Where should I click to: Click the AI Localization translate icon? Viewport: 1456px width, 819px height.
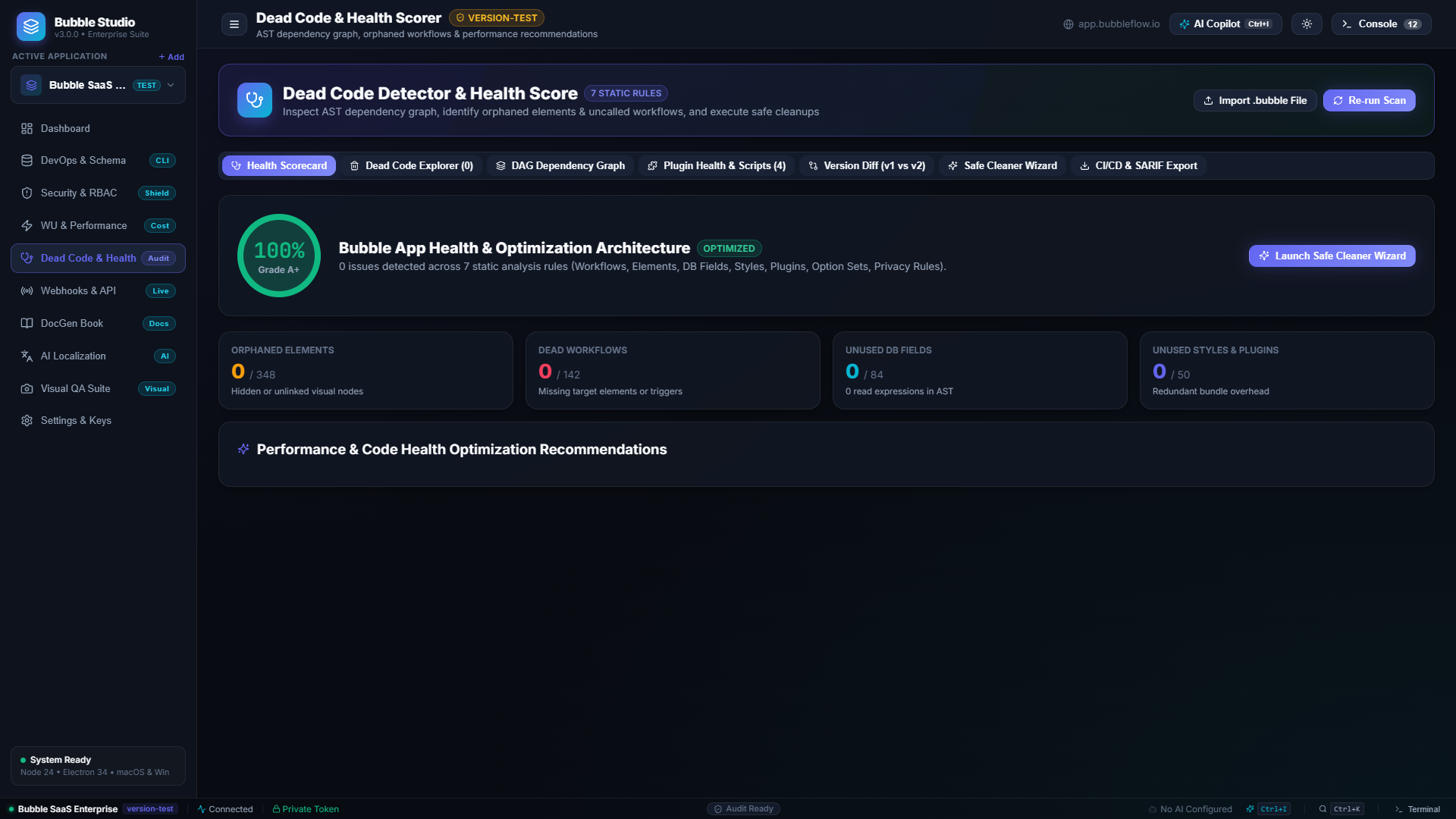pyautogui.click(x=27, y=356)
